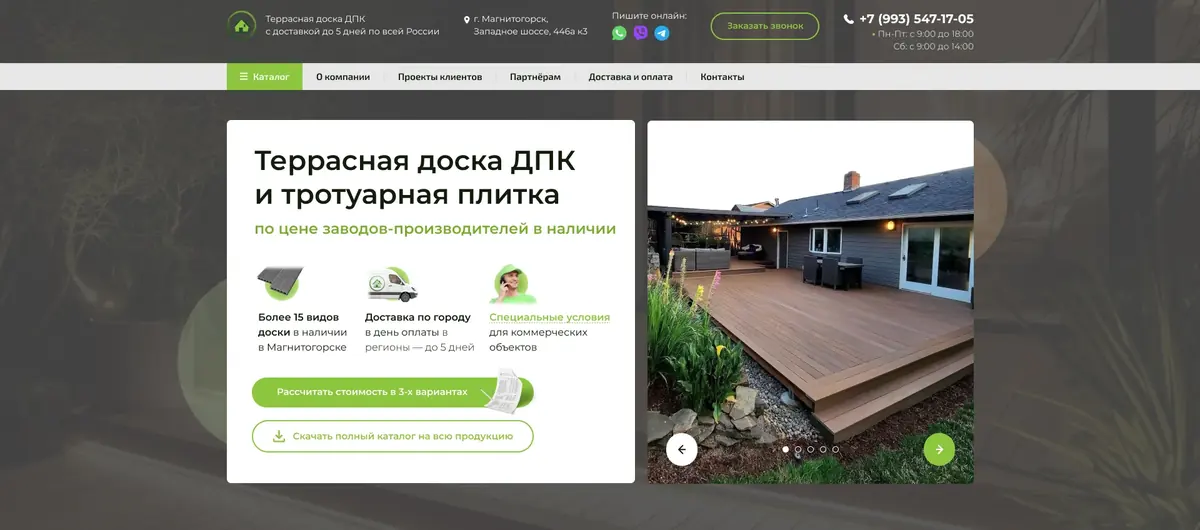Click Заказать звонок button
This screenshot has width=1200, height=530.
(x=765, y=26)
